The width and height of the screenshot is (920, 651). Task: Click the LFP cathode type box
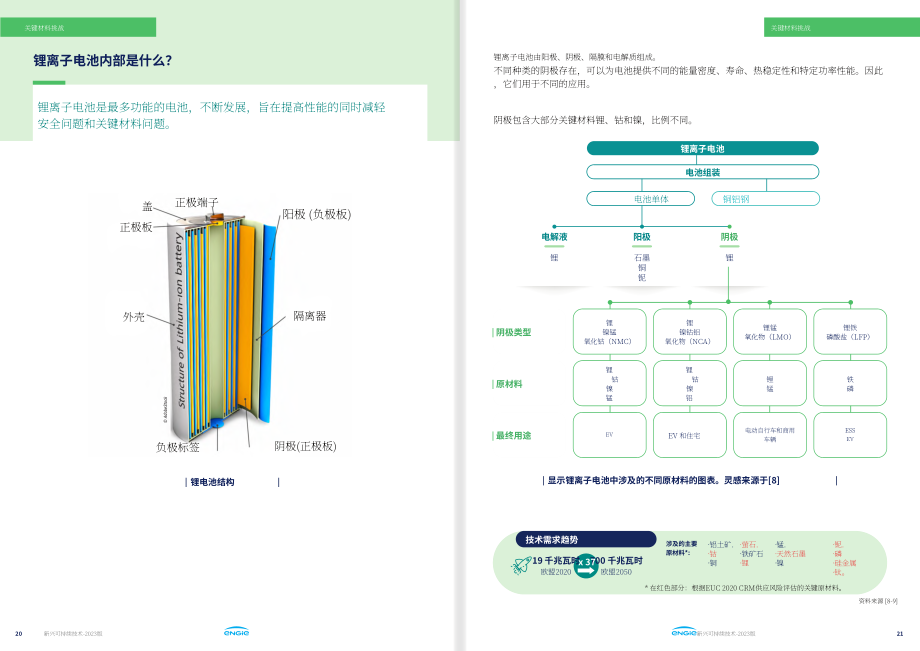point(850,332)
